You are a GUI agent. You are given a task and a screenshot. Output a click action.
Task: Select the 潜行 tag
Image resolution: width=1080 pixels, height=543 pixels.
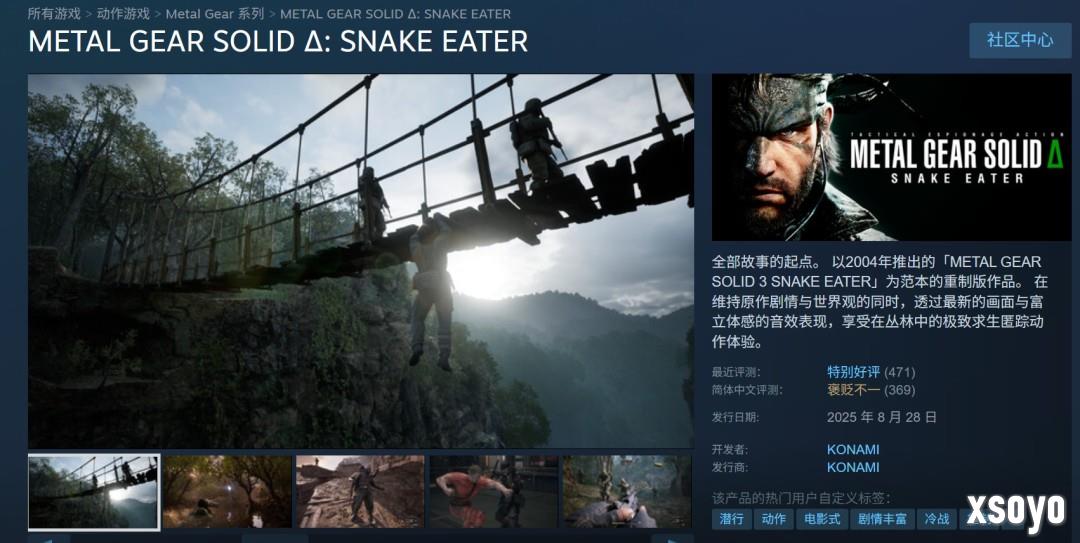pos(731,519)
